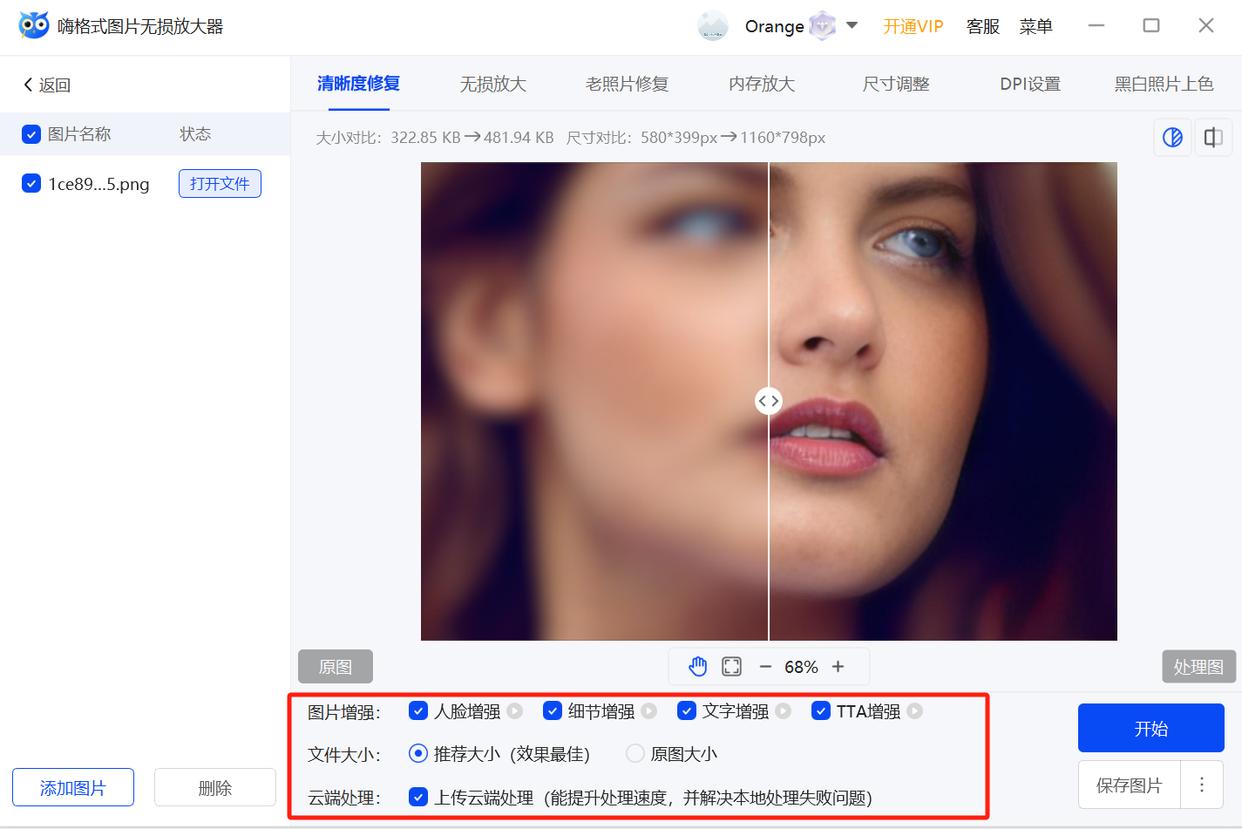Click the 开始 start button
Screen dimensions: 1242x829
(1151, 728)
